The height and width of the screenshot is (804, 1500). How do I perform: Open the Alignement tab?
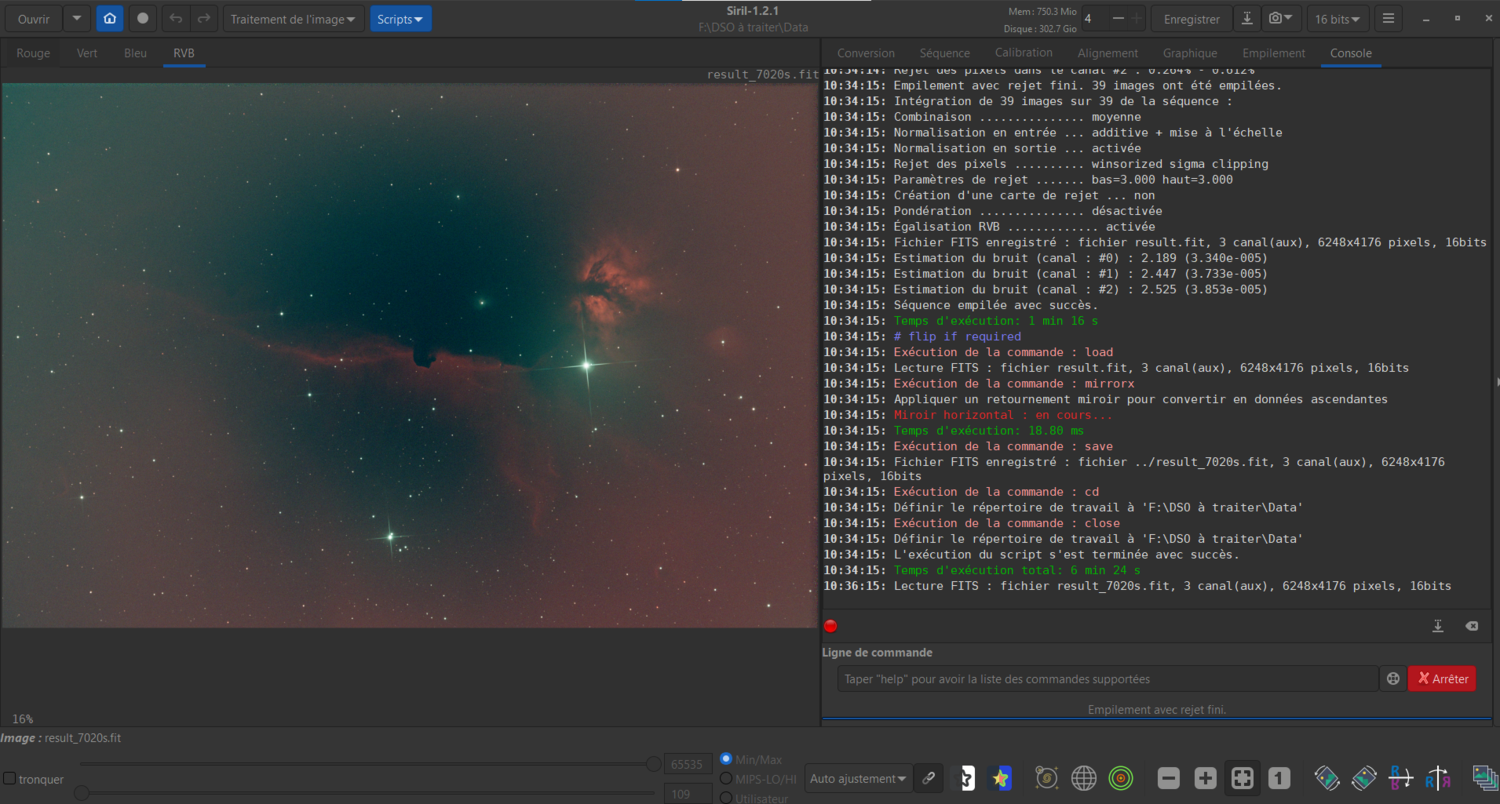click(1108, 53)
